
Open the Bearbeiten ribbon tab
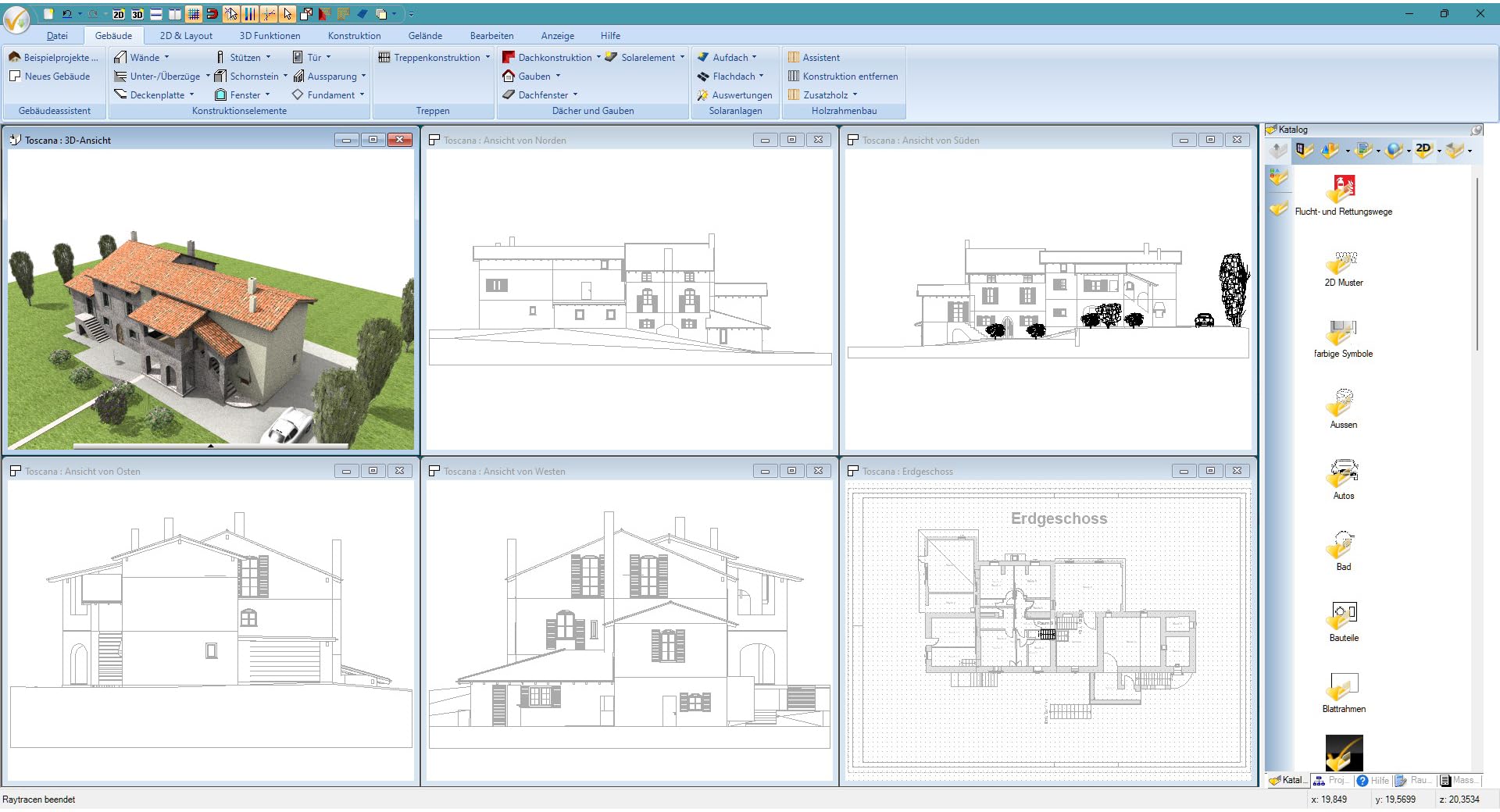coord(492,36)
